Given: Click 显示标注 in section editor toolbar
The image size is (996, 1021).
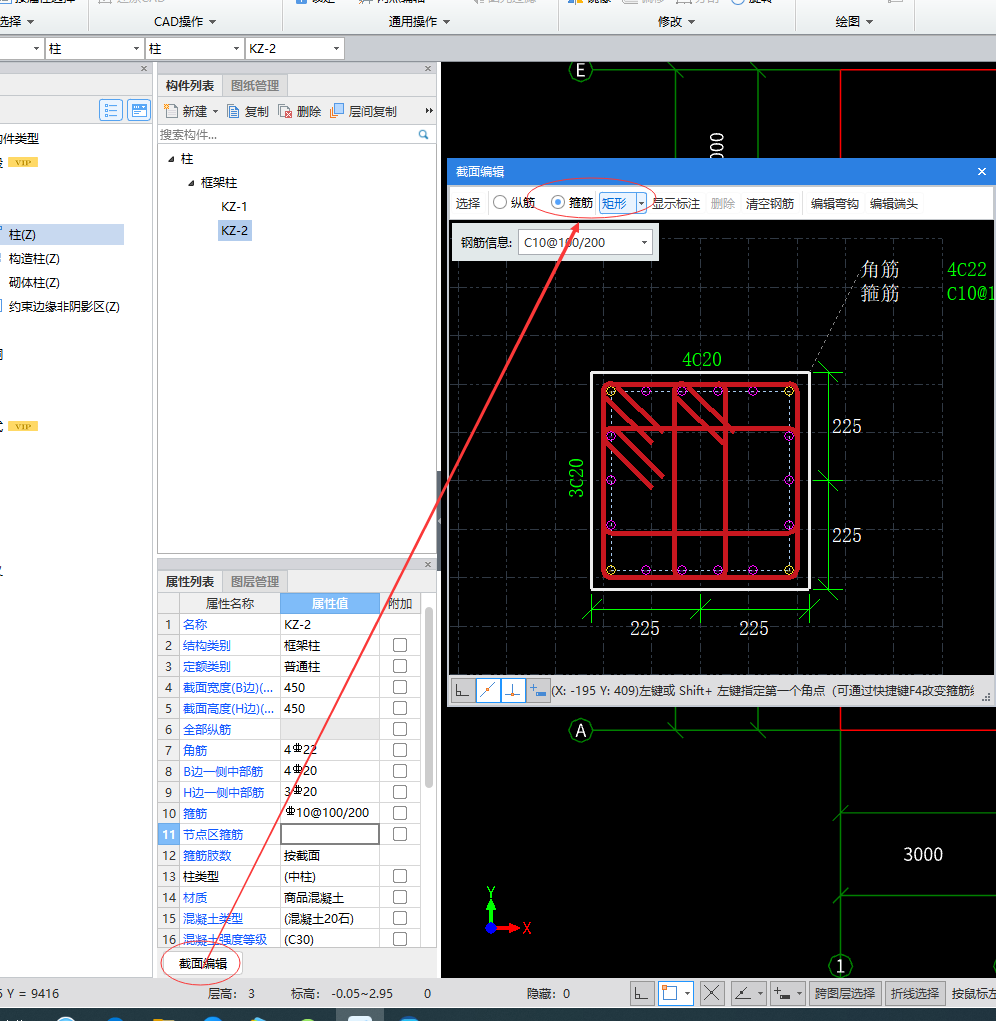Looking at the screenshot, I should point(676,203).
